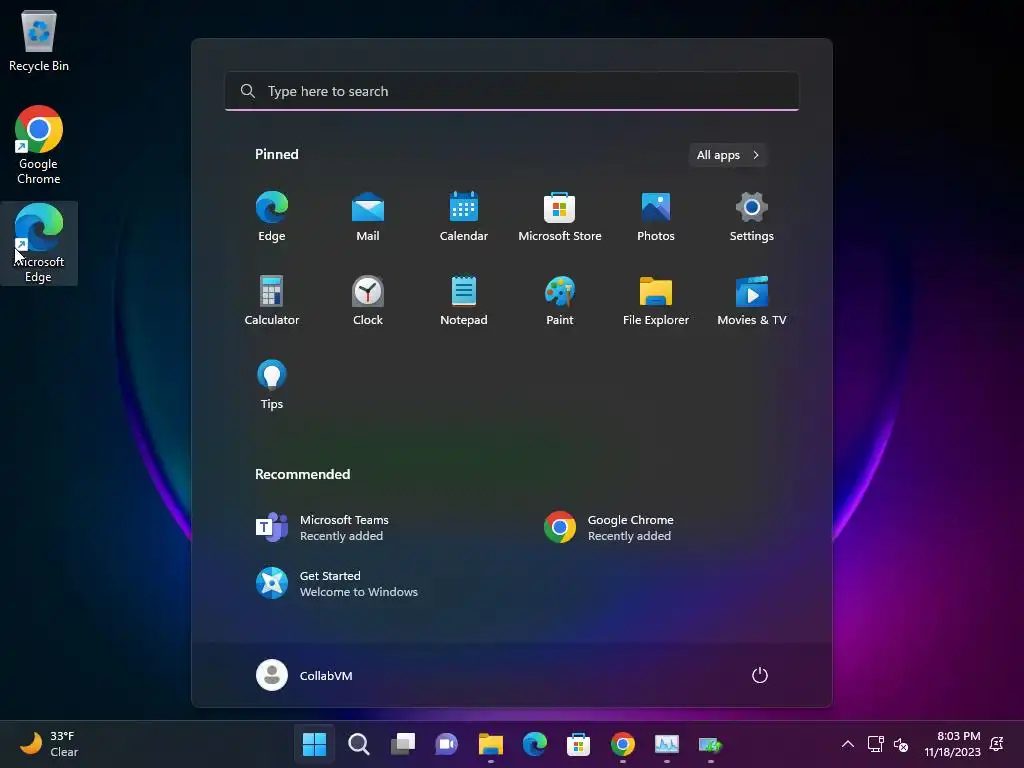1024x768 pixels.
Task: Open Edge from the taskbar
Action: 534,744
